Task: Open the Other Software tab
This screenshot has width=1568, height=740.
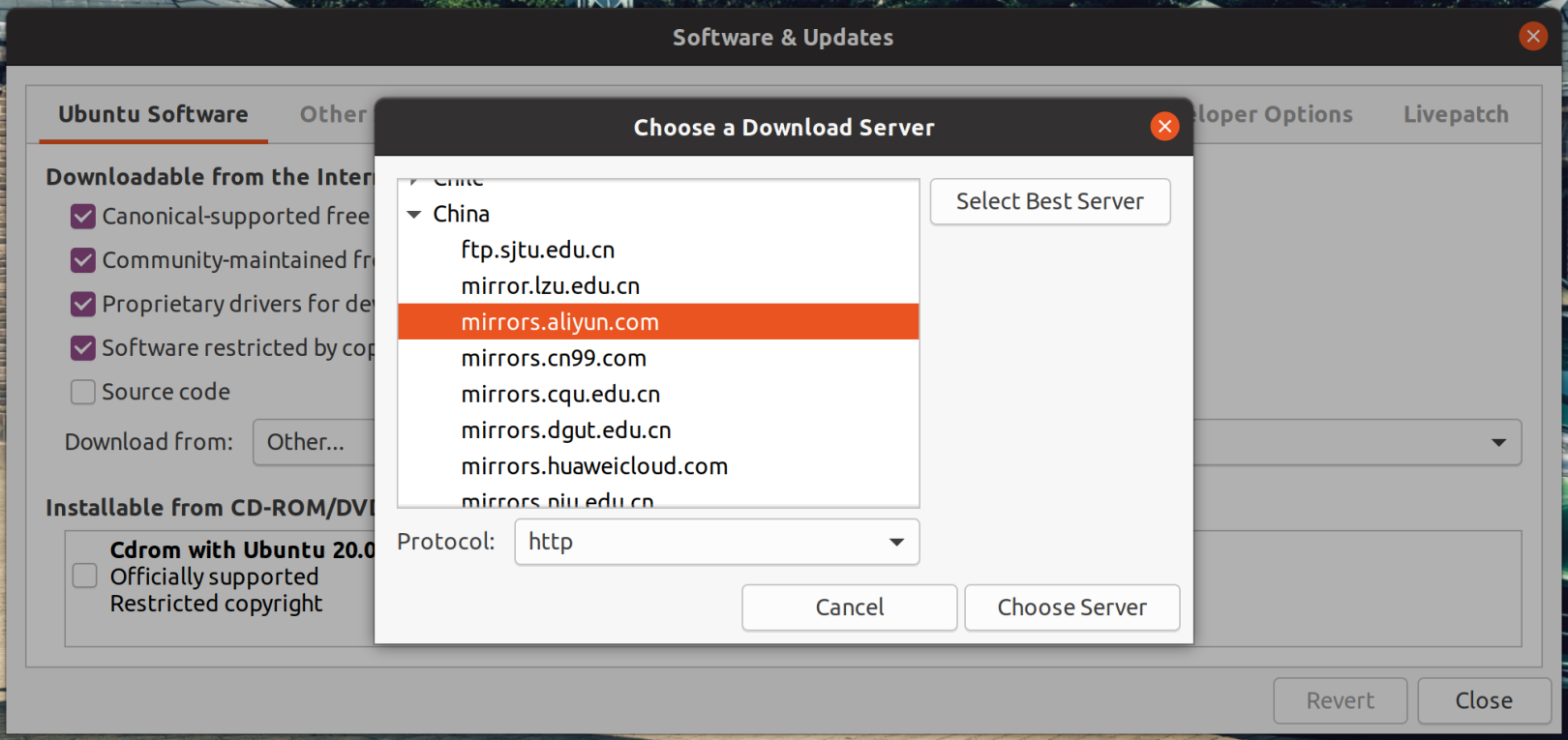Action: tap(333, 114)
